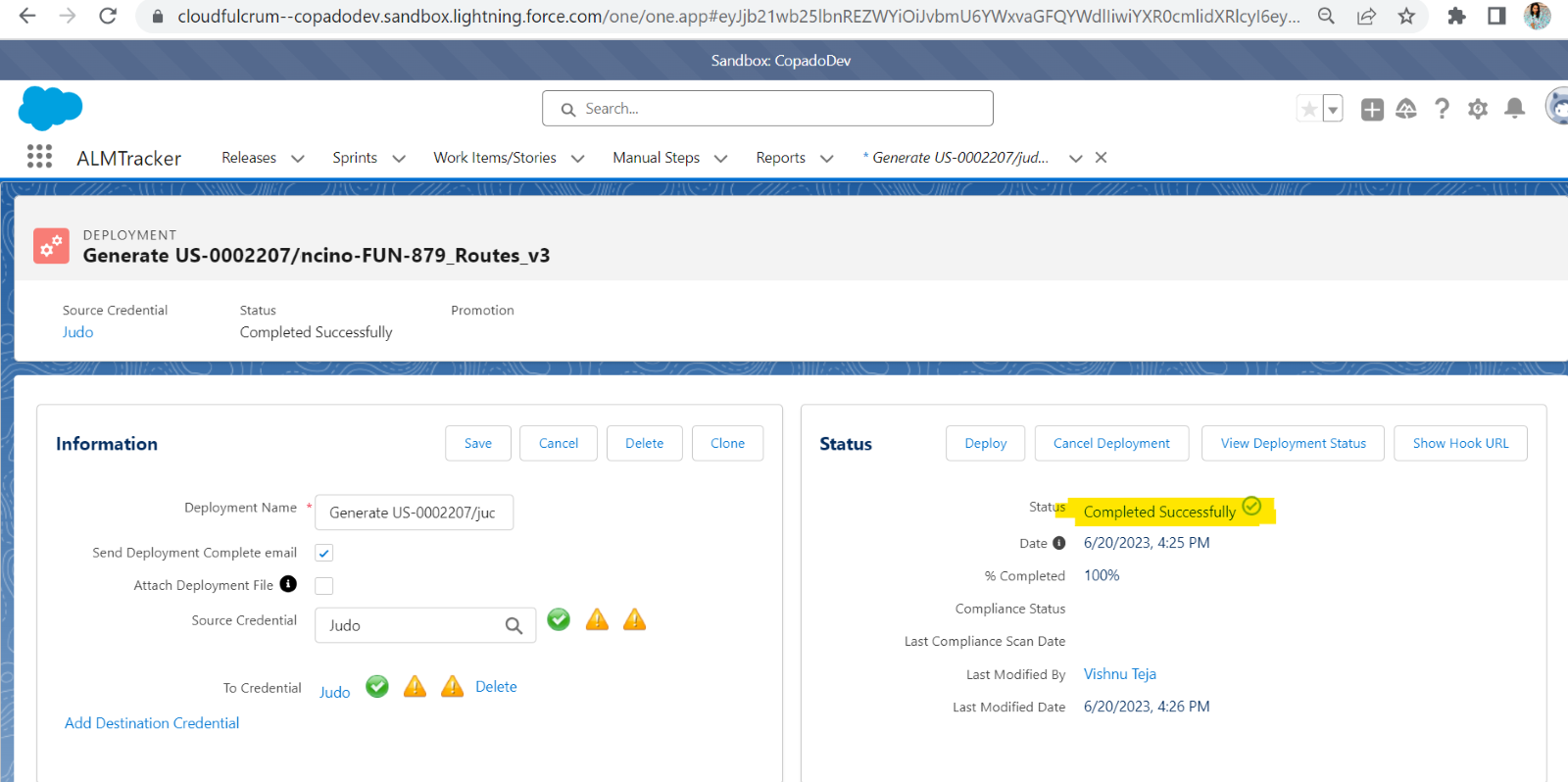Screen dimensions: 1568x782
Task: Open the favorites list dropdown arrow
Action: (1333, 109)
